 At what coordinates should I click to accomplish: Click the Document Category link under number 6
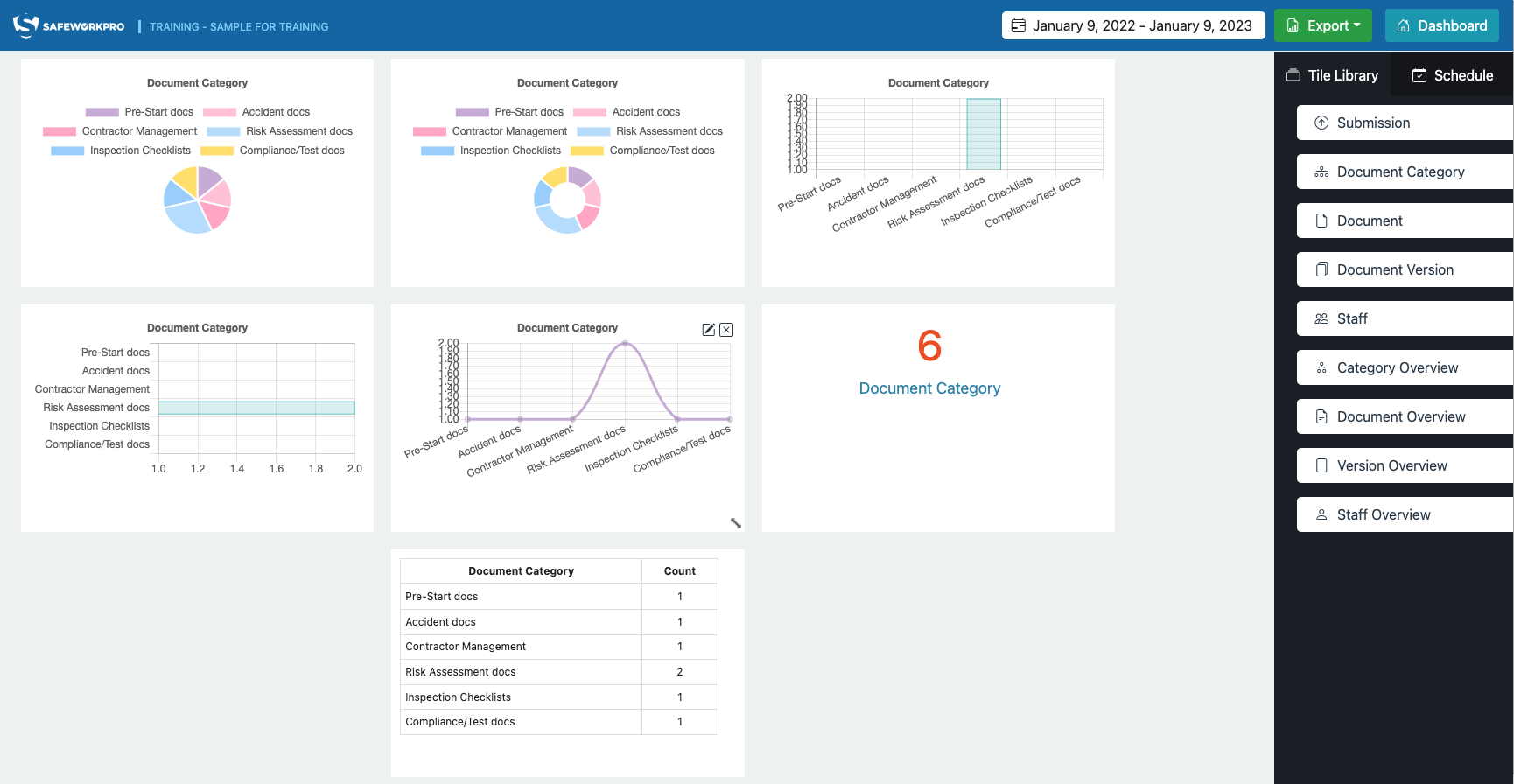pyautogui.click(x=929, y=388)
